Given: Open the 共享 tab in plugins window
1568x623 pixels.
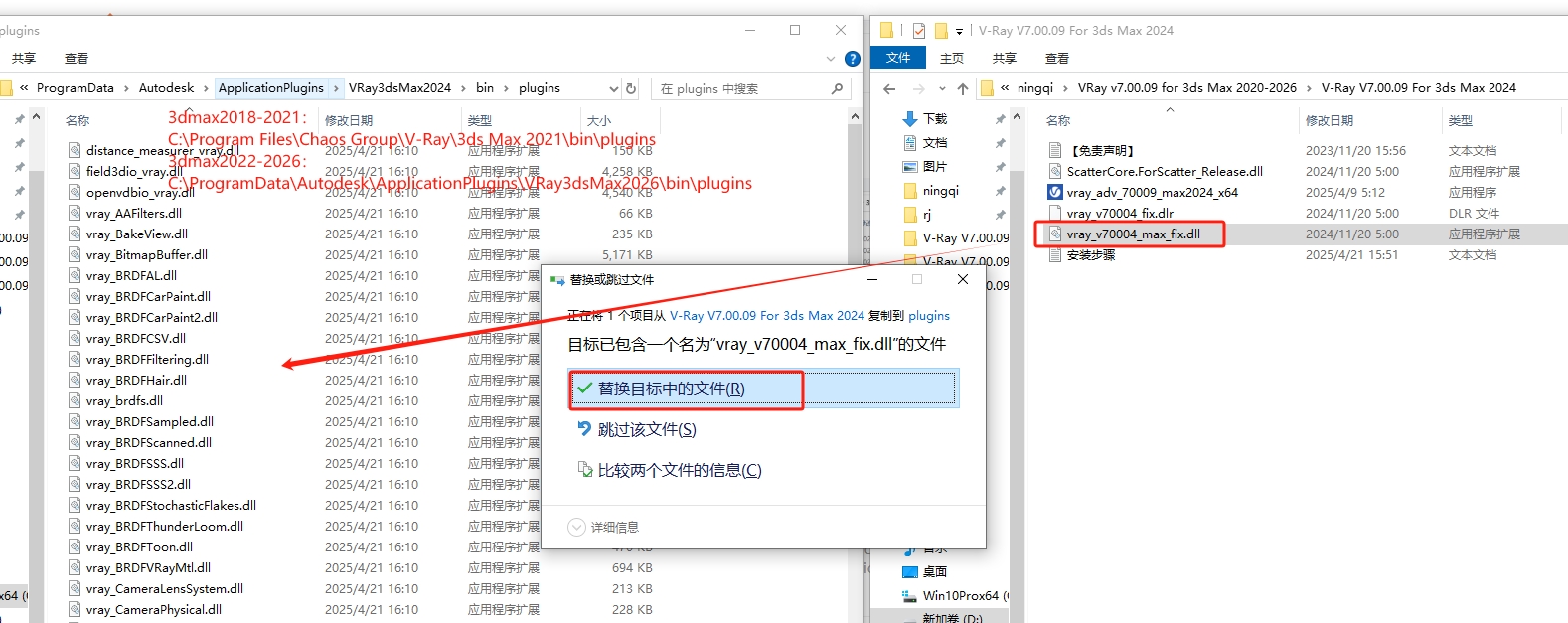Looking at the screenshot, I should click(x=24, y=59).
